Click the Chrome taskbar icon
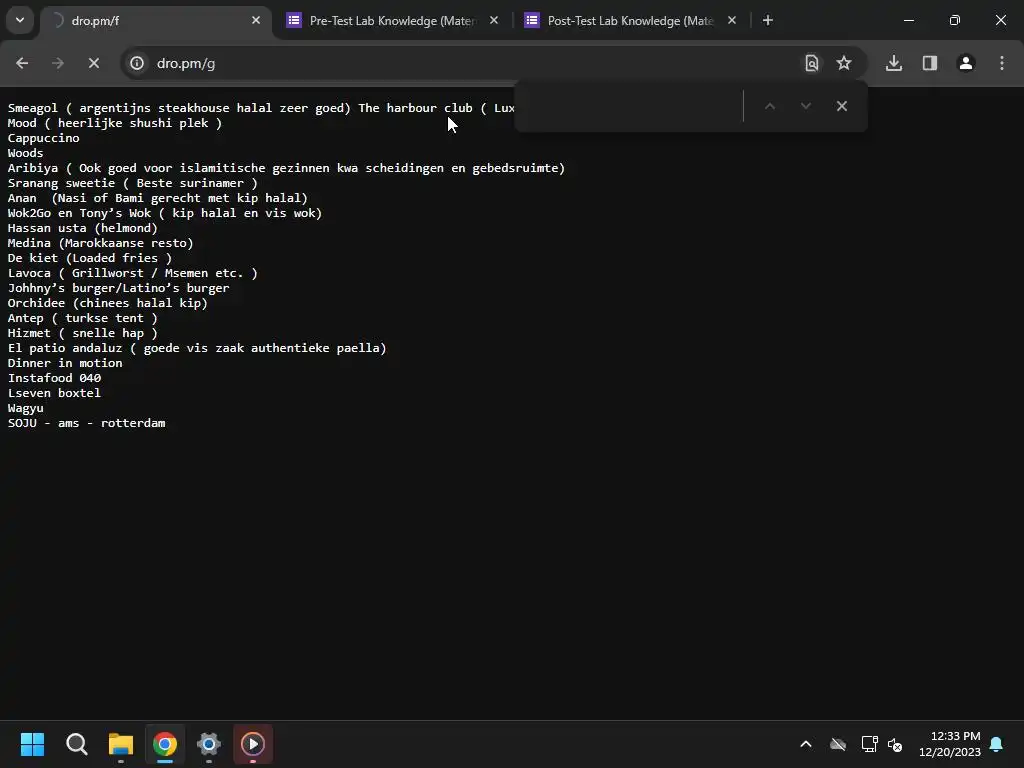Screen dimensions: 1024x768 click(x=165, y=744)
